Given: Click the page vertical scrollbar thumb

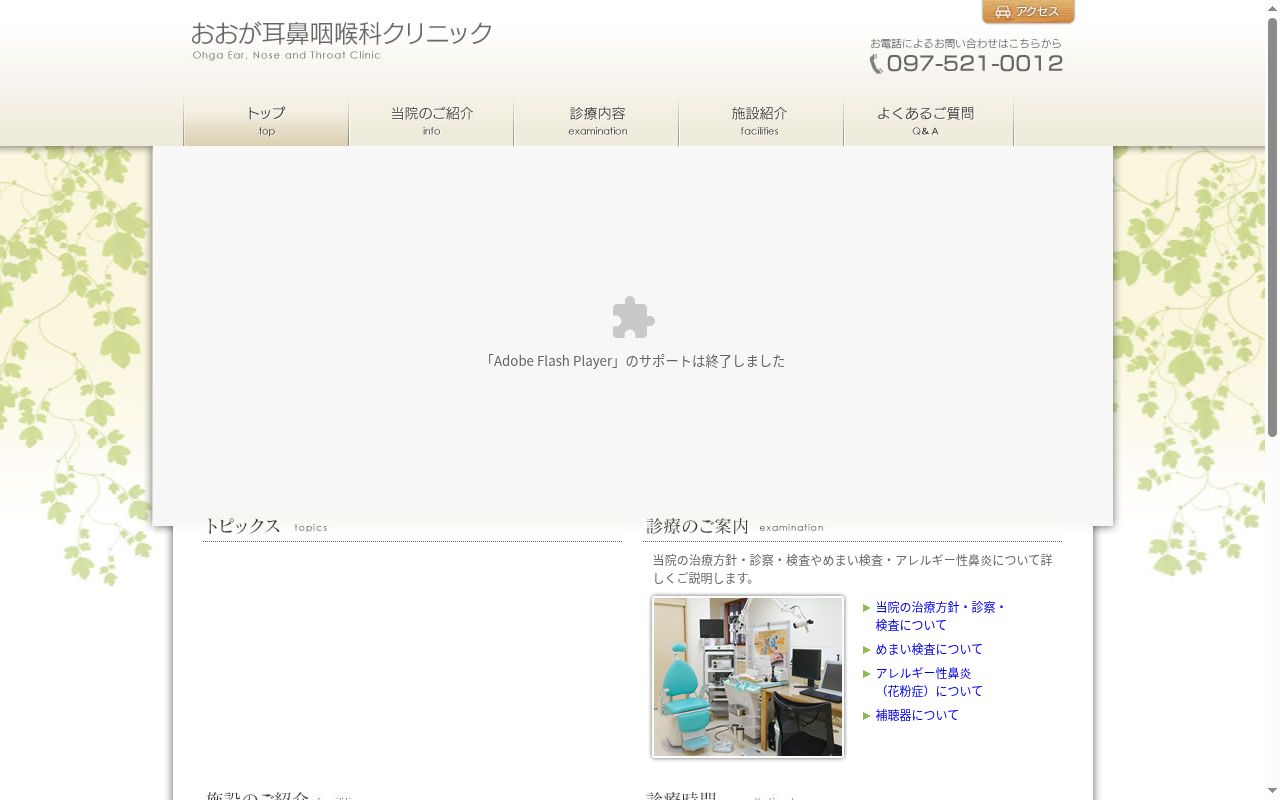Looking at the screenshot, I should pyautogui.click(x=1272, y=227).
